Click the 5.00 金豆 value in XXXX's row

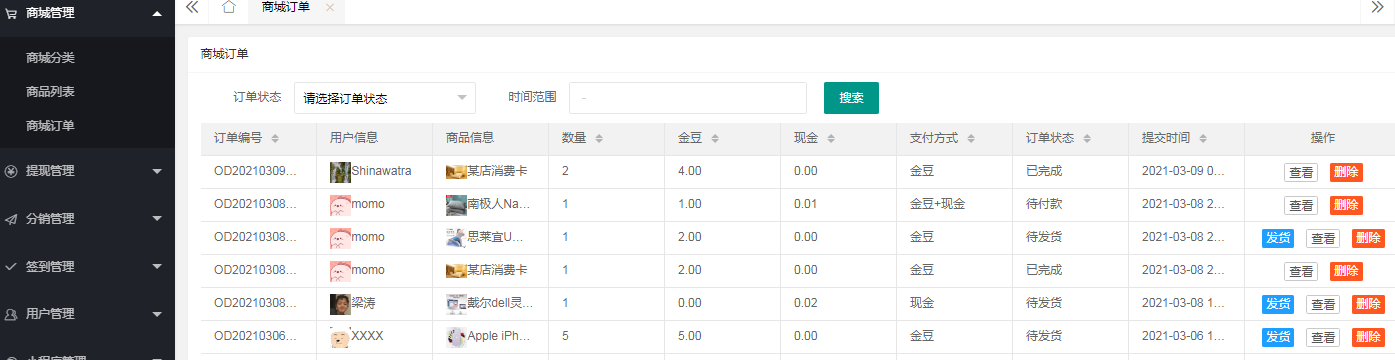tap(690, 336)
